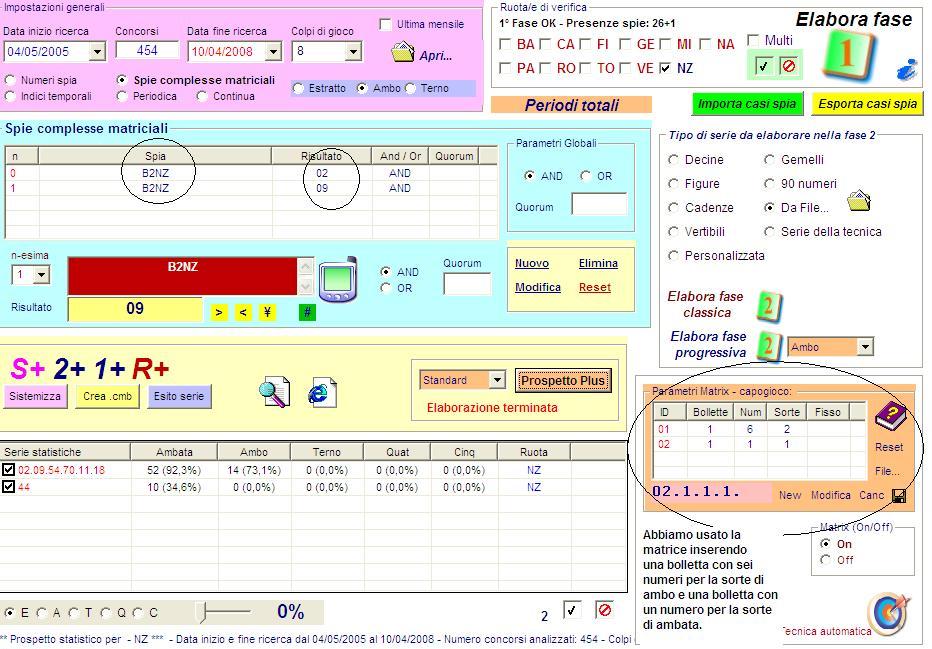Expand the Colpi di gioco dropdown

pos(353,52)
